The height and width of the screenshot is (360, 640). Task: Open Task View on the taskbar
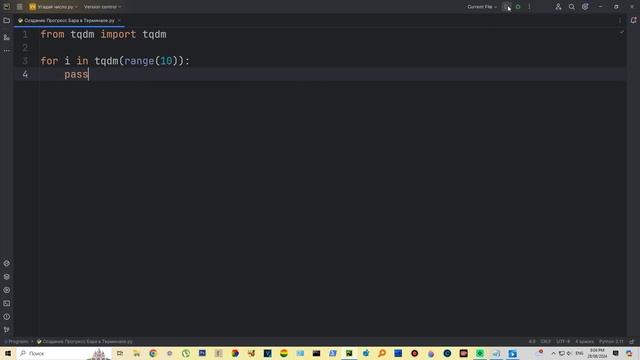(x=120, y=353)
